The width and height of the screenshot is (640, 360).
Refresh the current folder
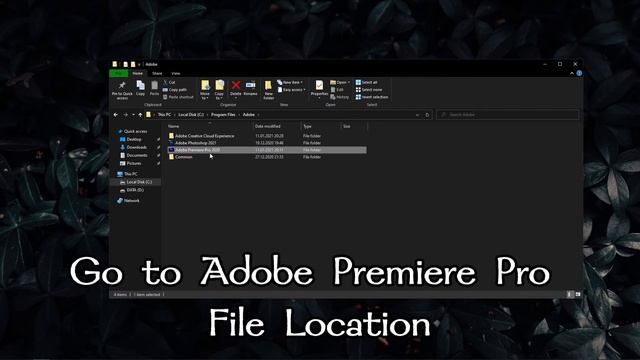pos(427,115)
